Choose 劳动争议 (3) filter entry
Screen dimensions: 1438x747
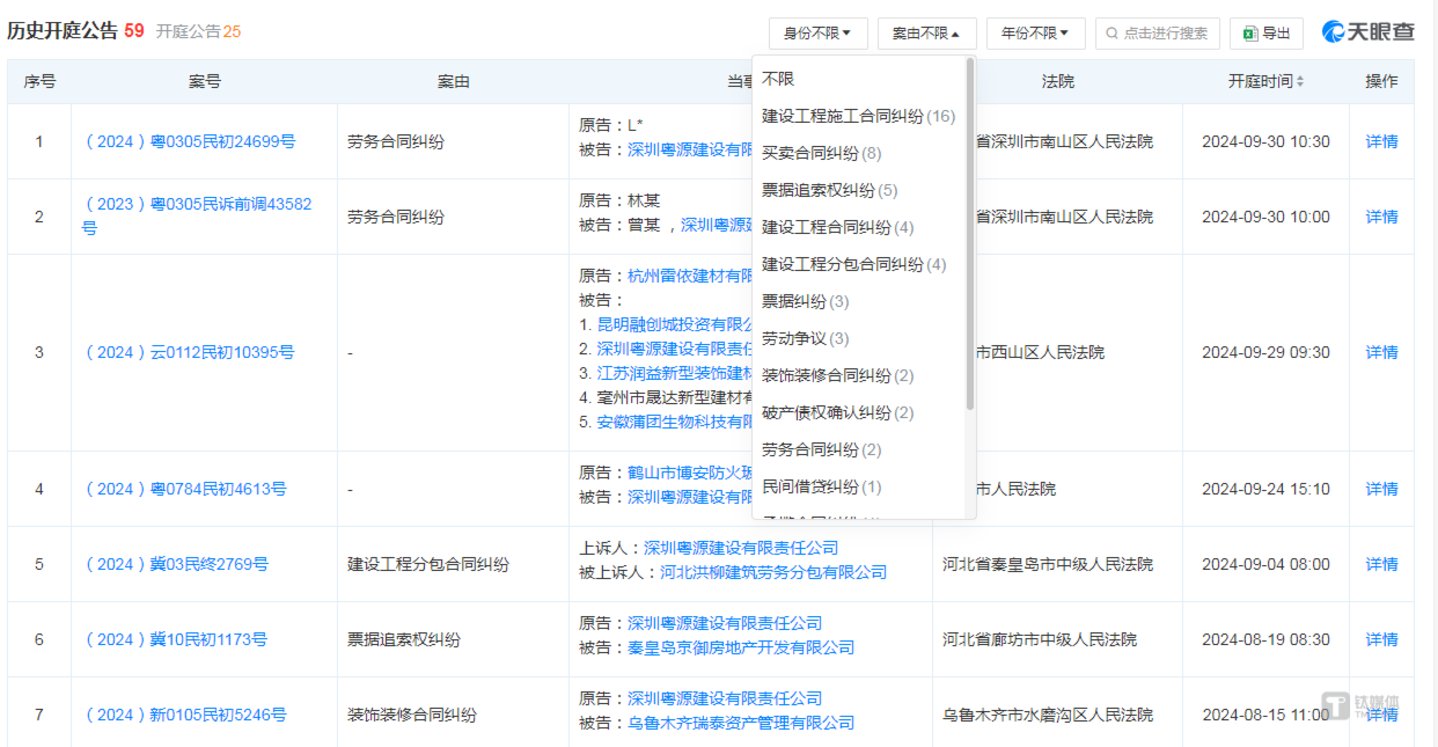(805, 338)
